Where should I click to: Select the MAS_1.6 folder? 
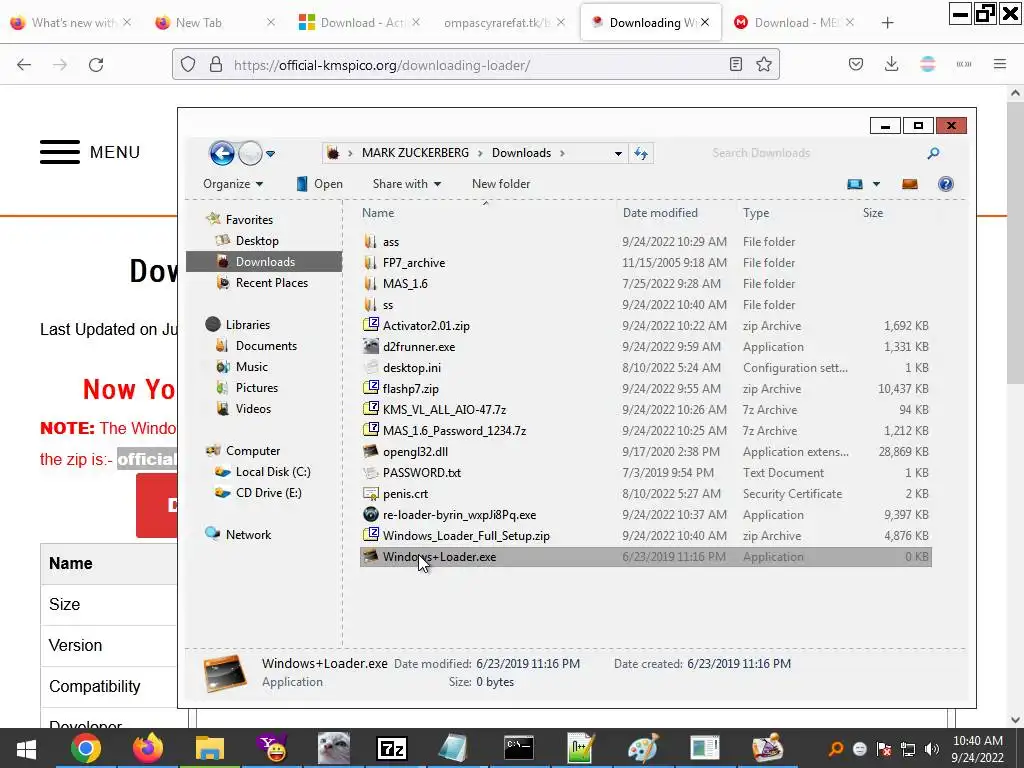click(x=405, y=283)
